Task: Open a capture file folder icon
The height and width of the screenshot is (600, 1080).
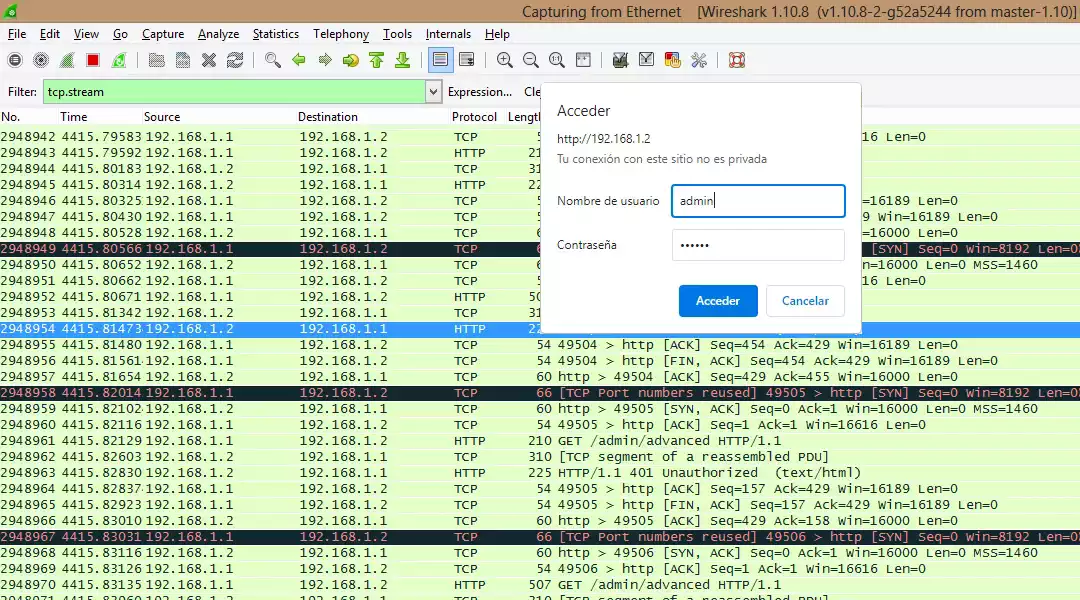Action: click(156, 61)
